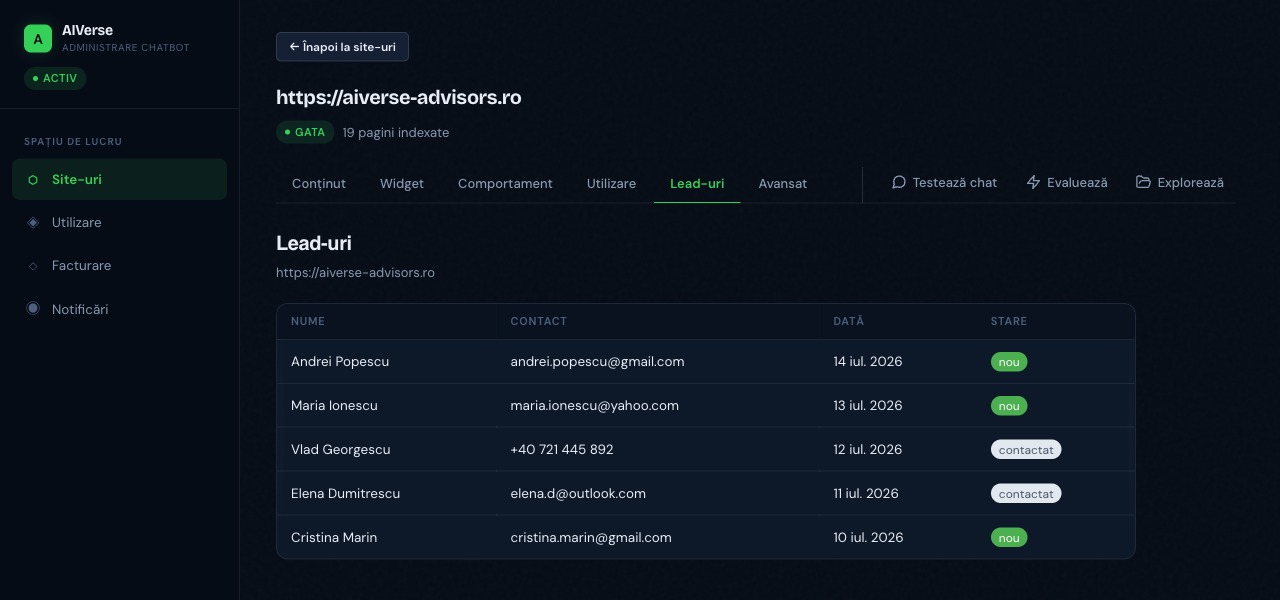Click the URL under the Lead-uri heading
The image size is (1280, 600).
click(x=355, y=272)
